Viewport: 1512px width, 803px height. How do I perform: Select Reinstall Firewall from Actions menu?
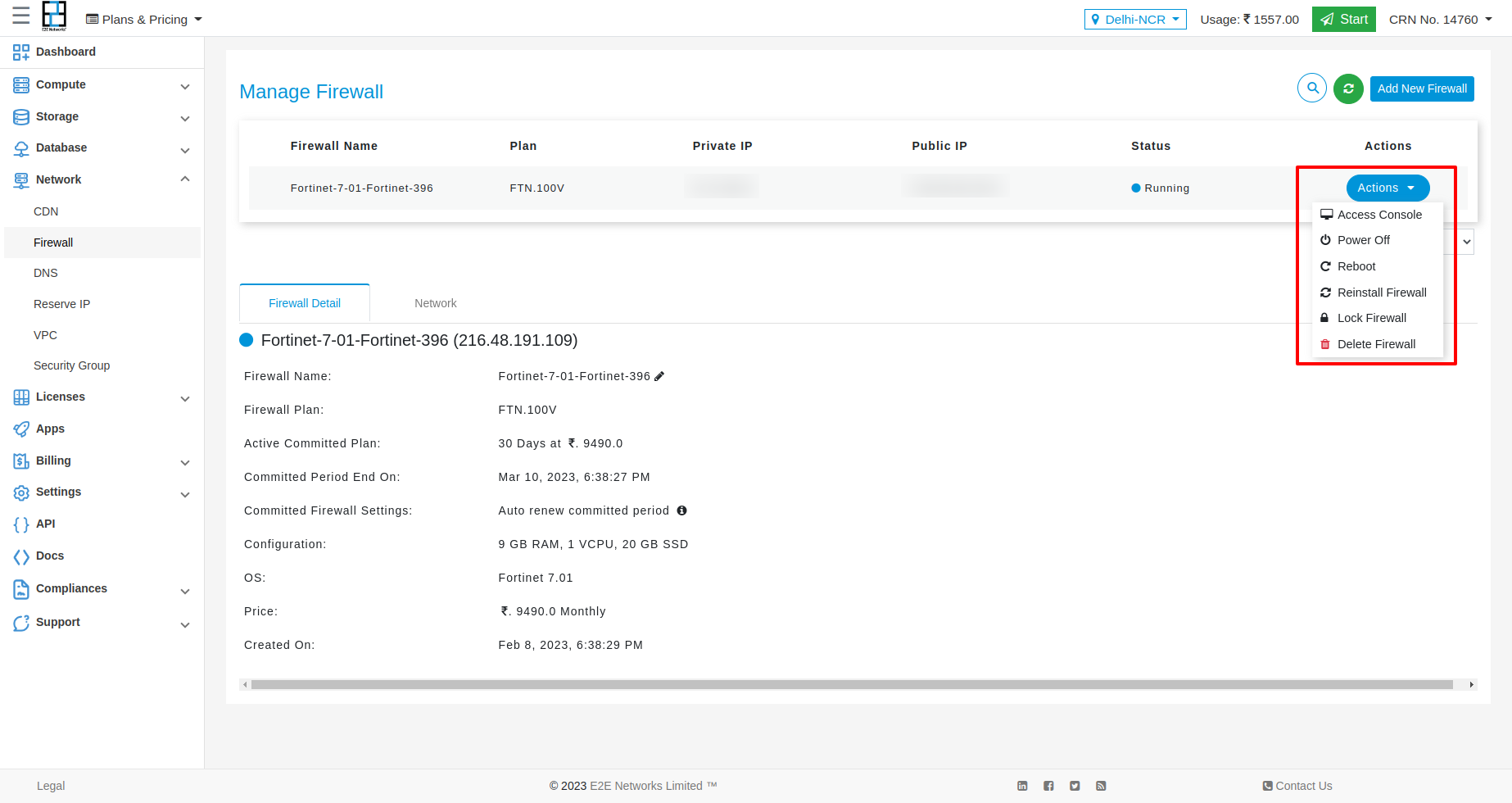pos(1377,293)
